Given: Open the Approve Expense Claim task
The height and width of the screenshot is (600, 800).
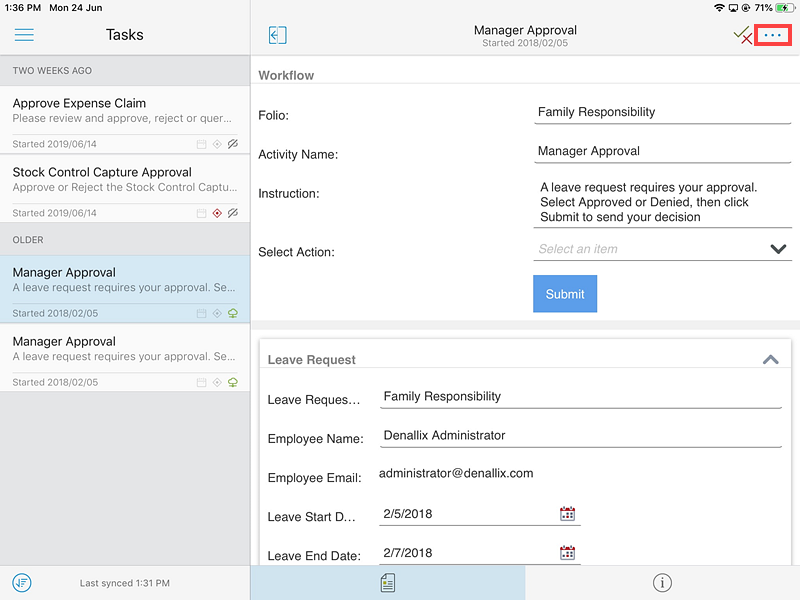Looking at the screenshot, I should point(125,120).
